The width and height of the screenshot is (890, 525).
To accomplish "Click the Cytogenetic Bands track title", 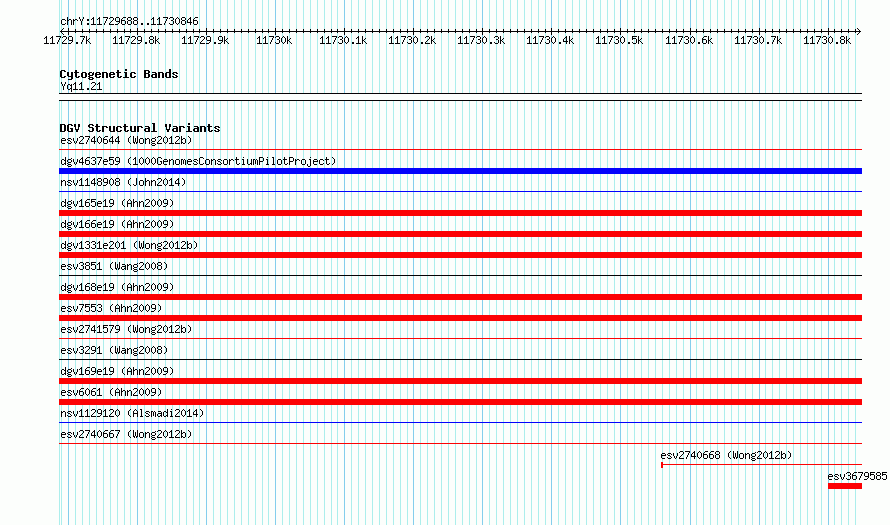I will [119, 74].
